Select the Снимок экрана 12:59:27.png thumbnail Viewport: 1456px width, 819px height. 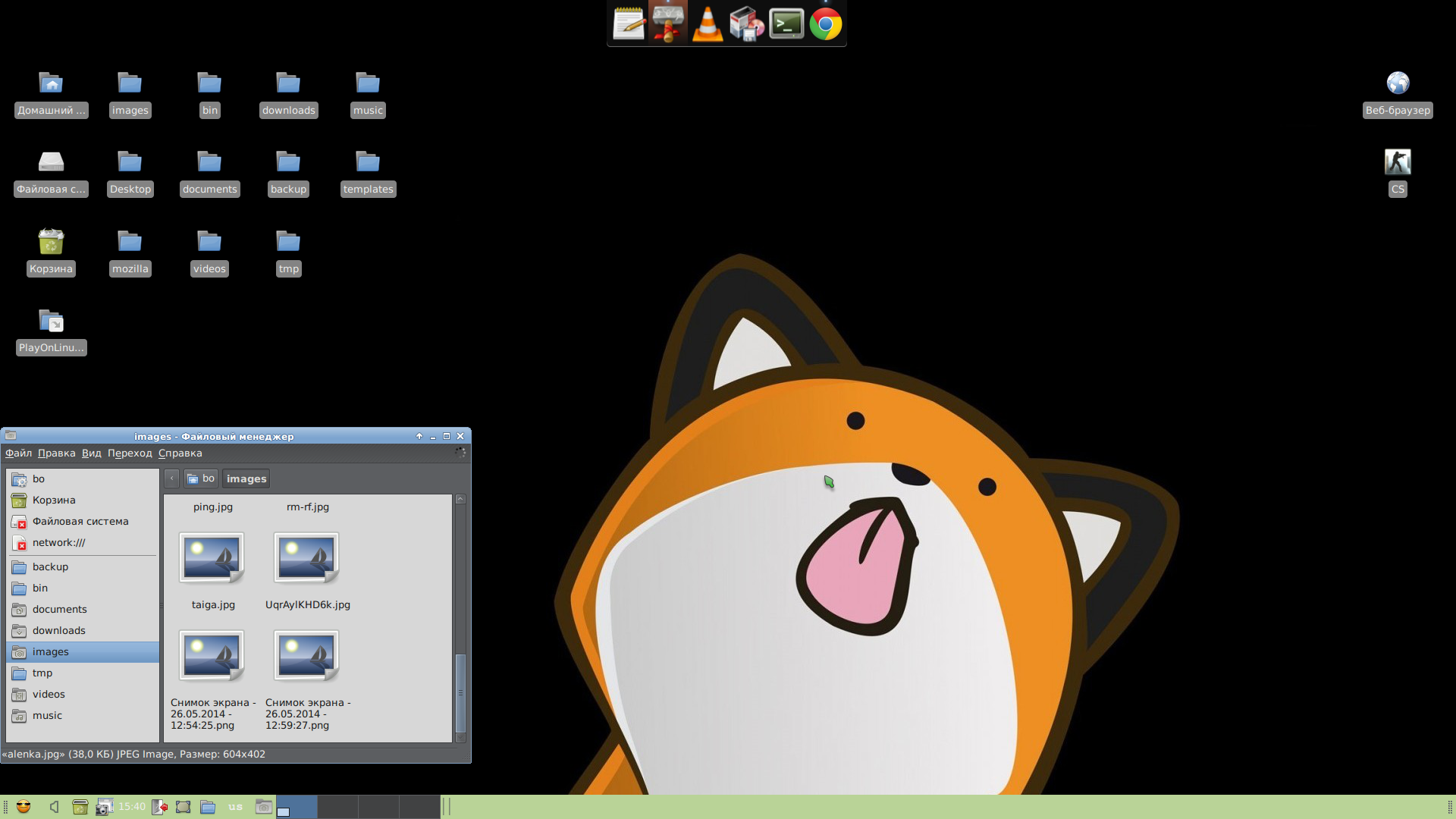(x=306, y=655)
